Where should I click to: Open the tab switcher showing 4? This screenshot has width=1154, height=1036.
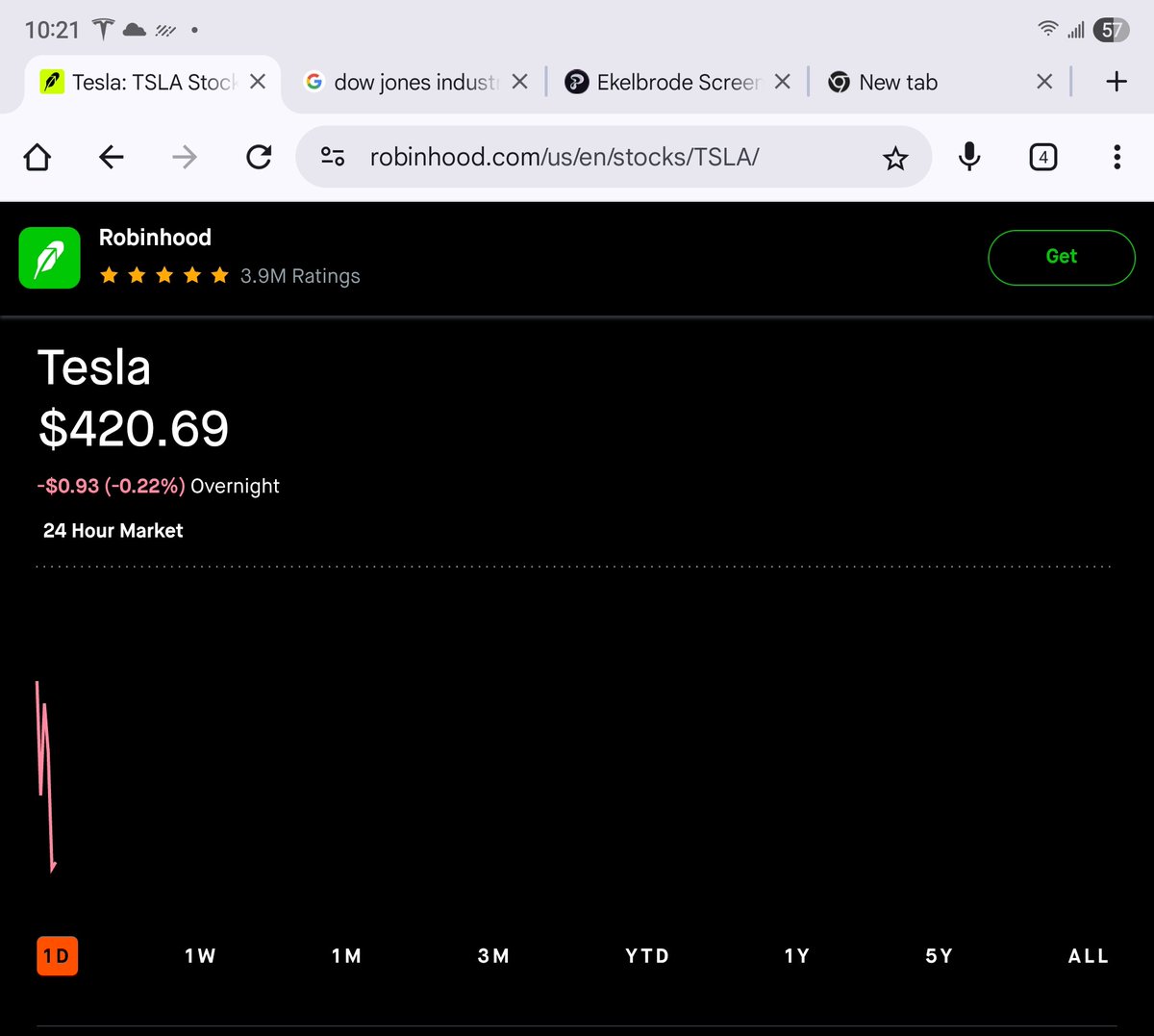pos(1043,157)
